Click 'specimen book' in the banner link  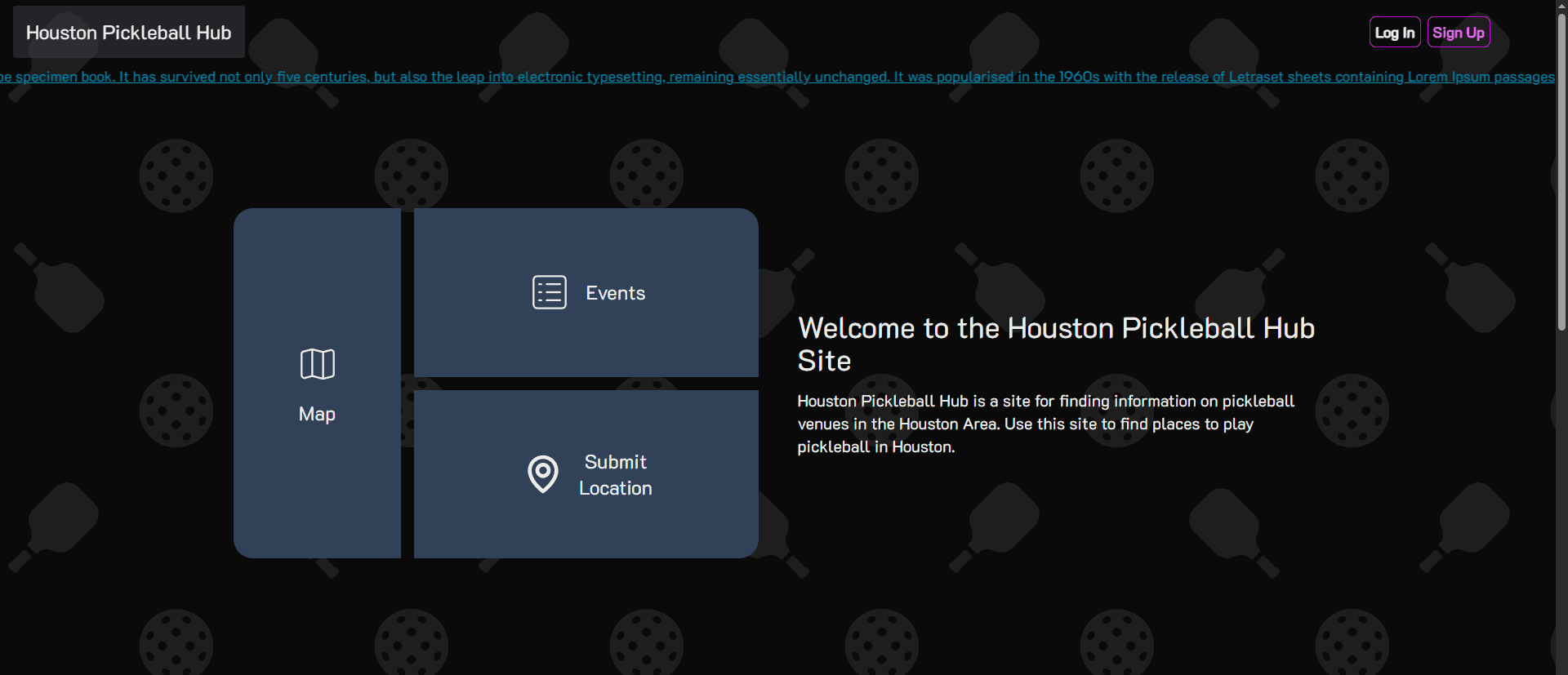coord(65,77)
